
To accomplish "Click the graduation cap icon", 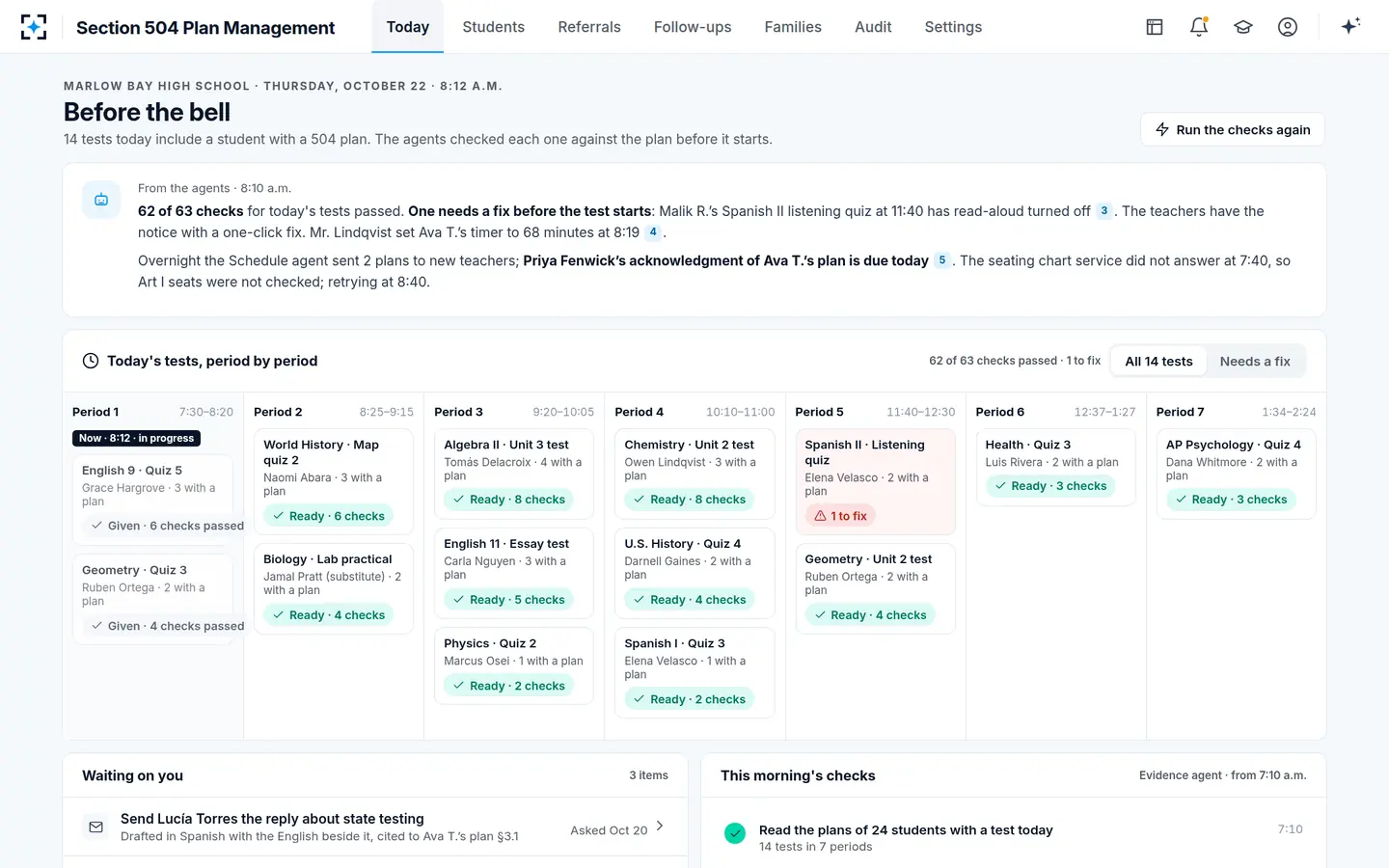I will tap(1243, 27).
